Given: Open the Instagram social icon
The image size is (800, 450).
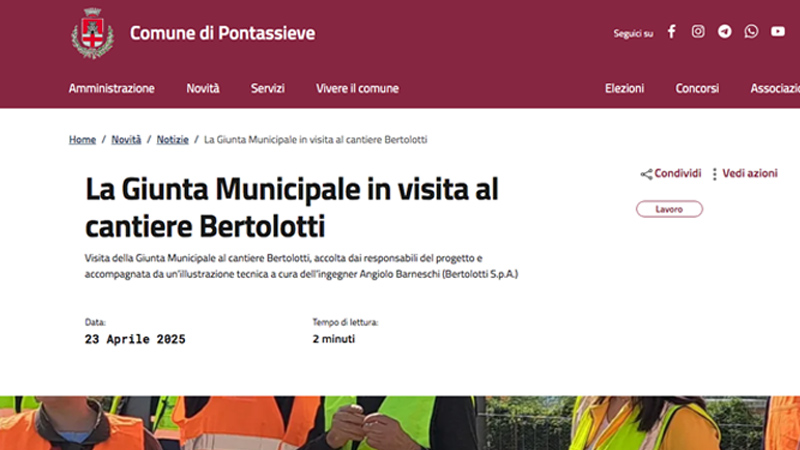Looking at the screenshot, I should [698, 32].
